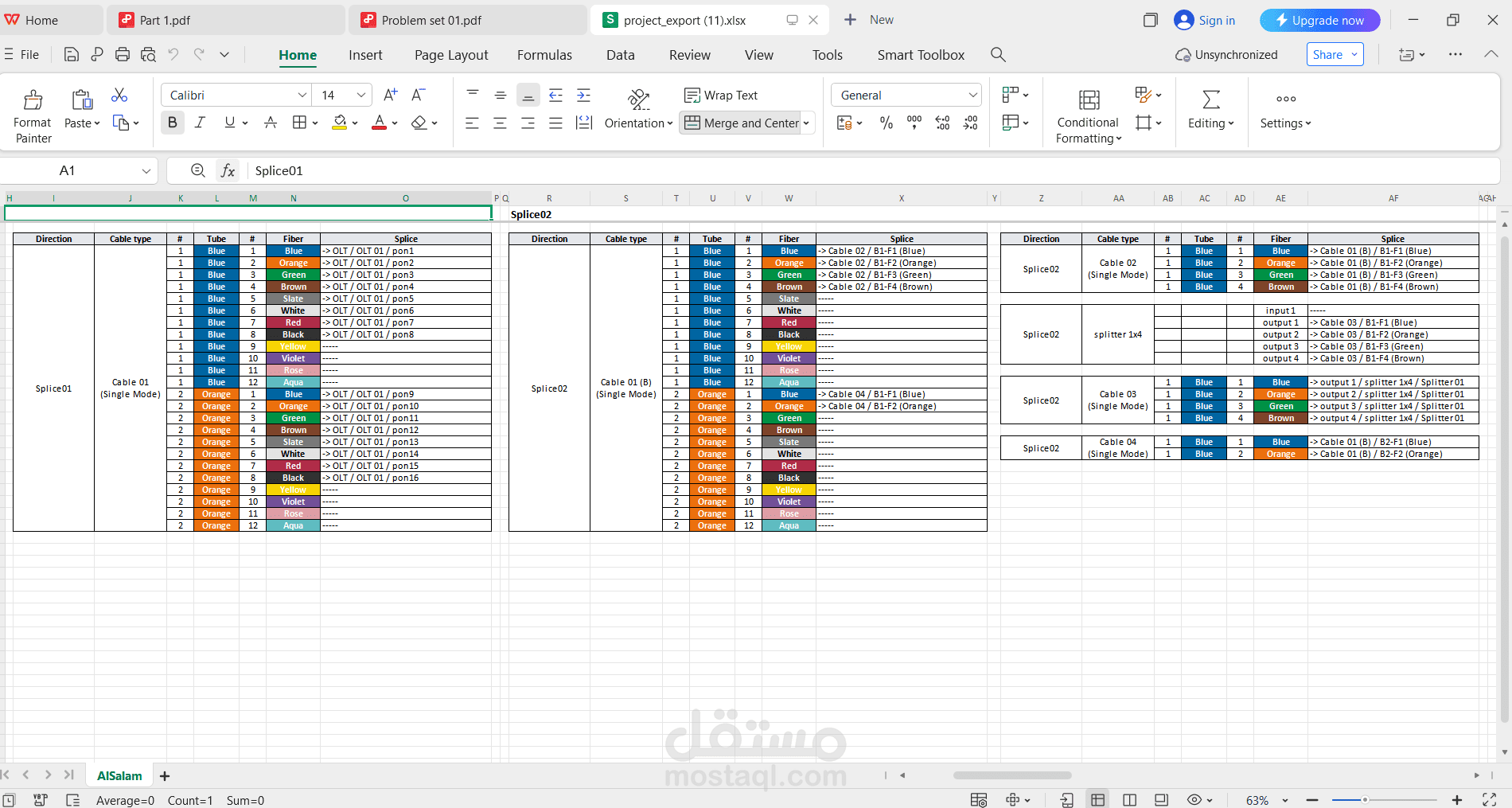Toggle Italic formatting
Image resolution: width=1512 pixels, height=808 pixels.
point(200,123)
